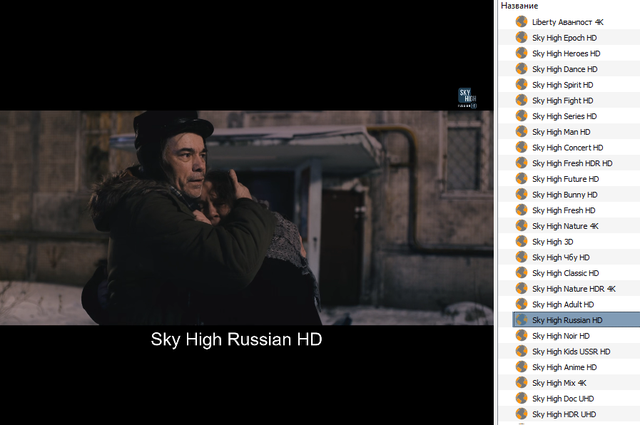This screenshot has width=640, height=425.
Task: Open Sky High Concert HD channel
Action: coord(569,147)
